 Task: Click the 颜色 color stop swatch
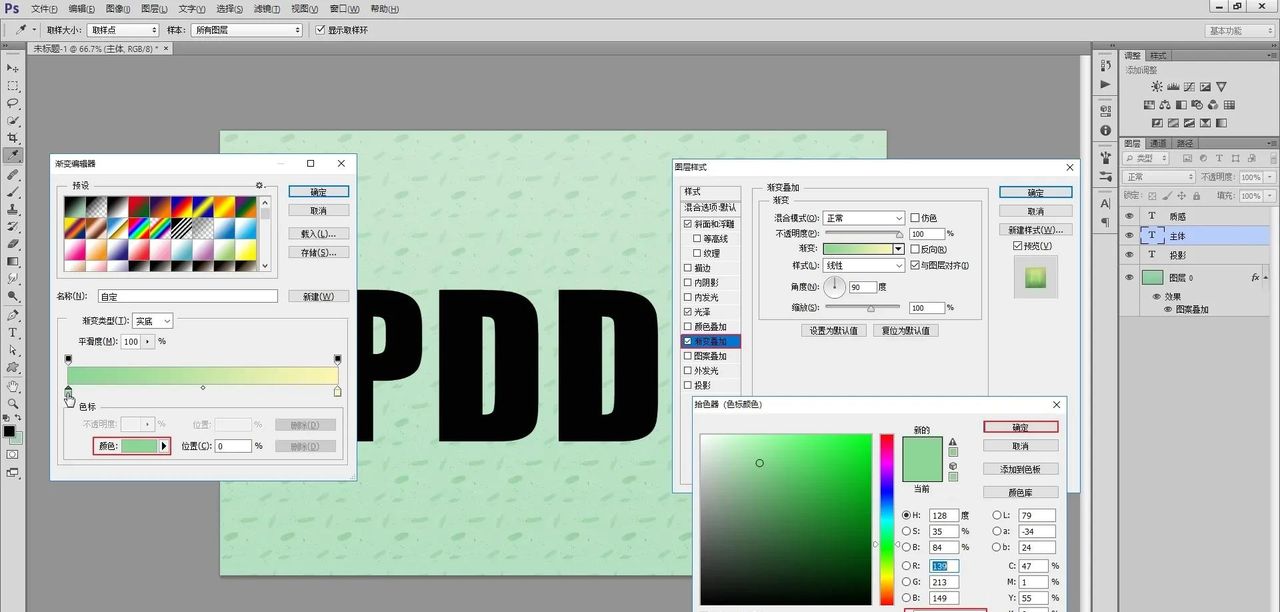(139, 446)
